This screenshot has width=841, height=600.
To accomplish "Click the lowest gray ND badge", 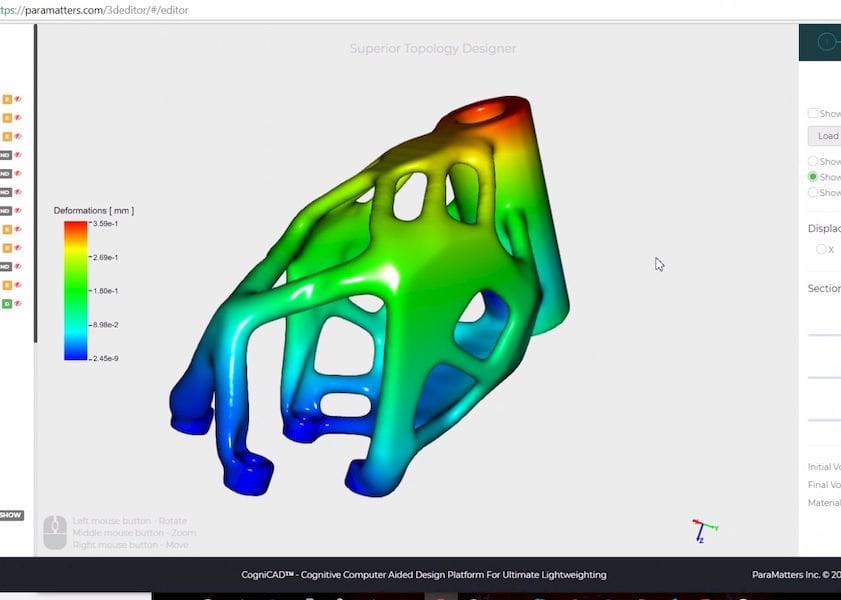I will click(6, 266).
